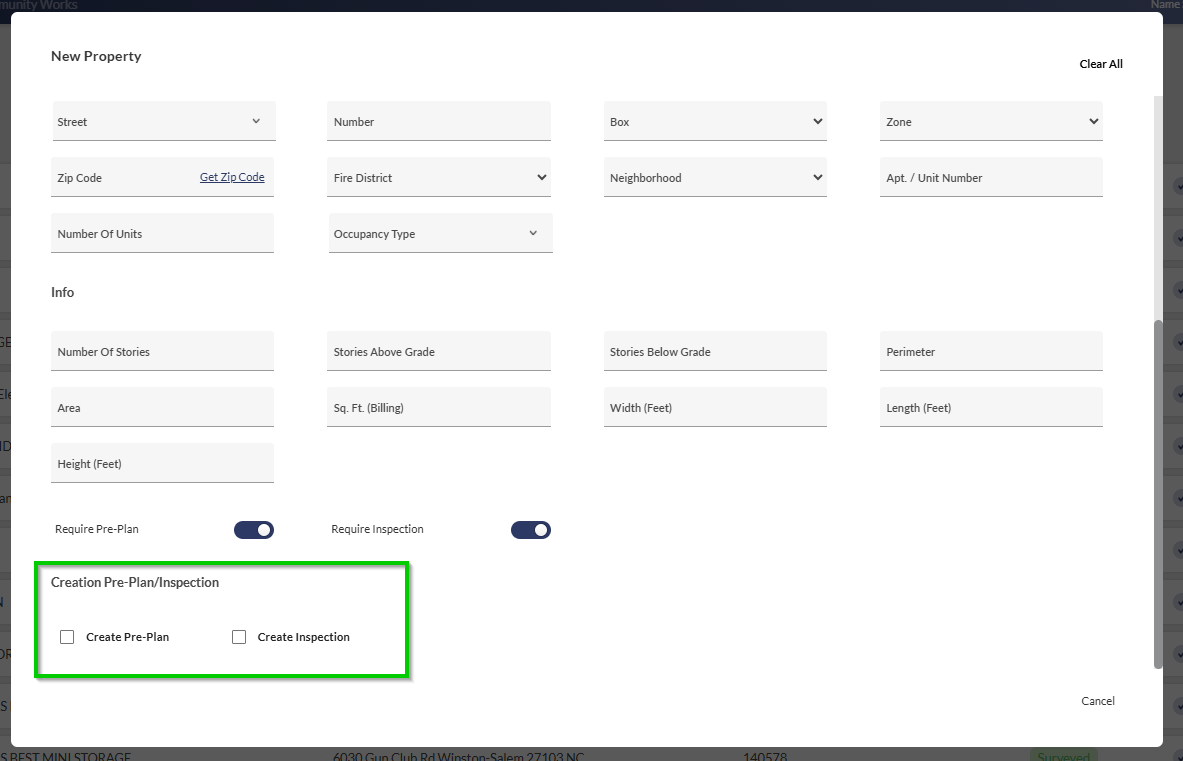Click the Get Zip Code link
The height and width of the screenshot is (761, 1183).
click(232, 177)
